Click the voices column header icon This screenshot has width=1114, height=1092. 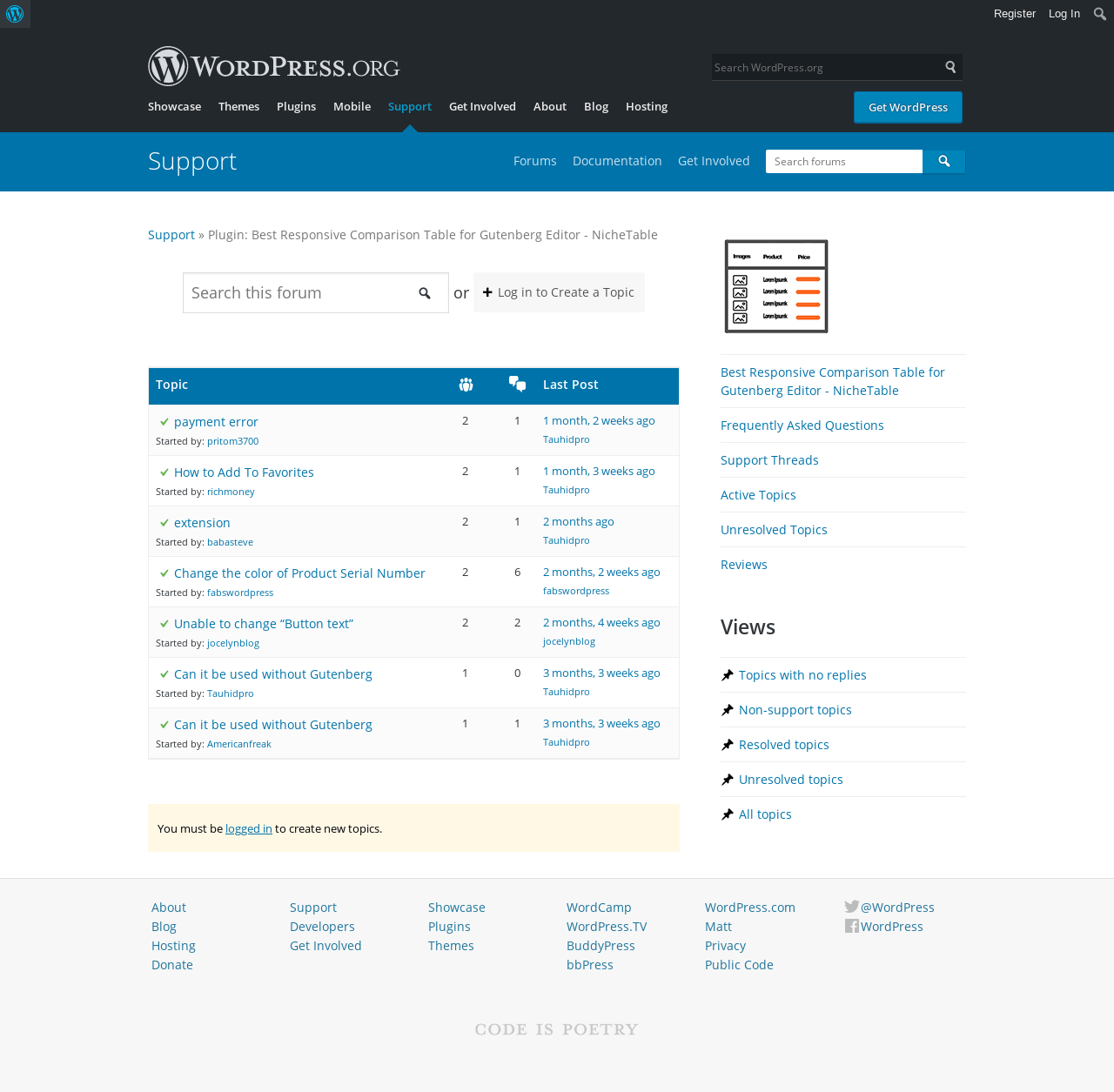466,385
